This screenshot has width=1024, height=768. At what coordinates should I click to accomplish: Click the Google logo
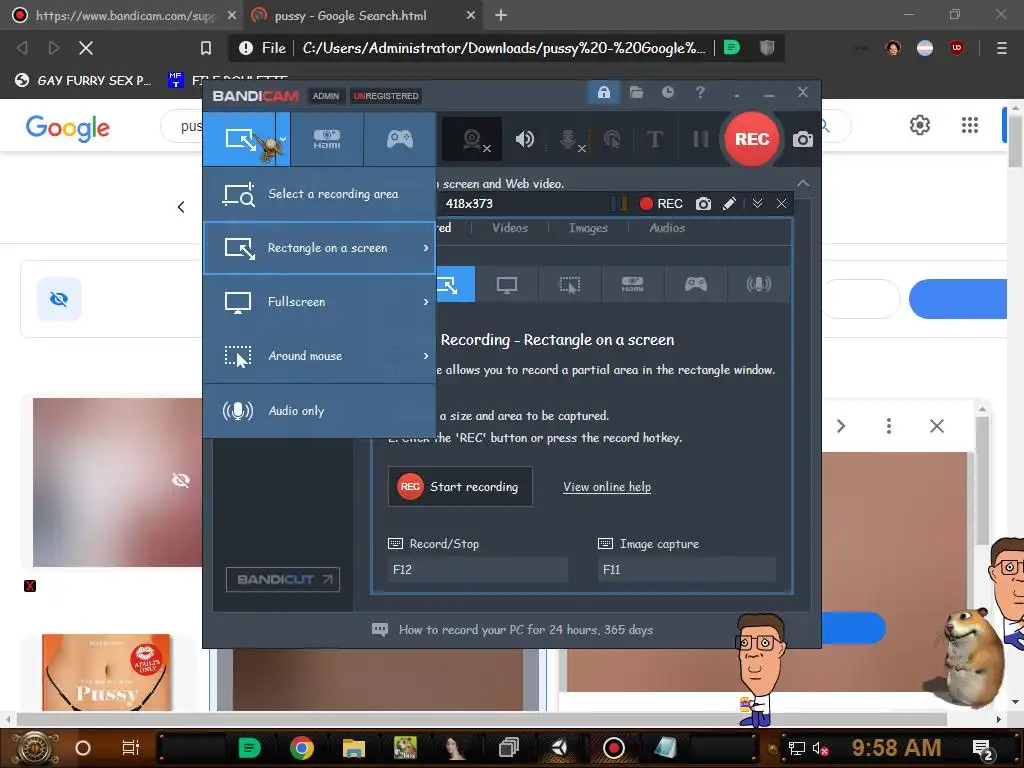68,128
